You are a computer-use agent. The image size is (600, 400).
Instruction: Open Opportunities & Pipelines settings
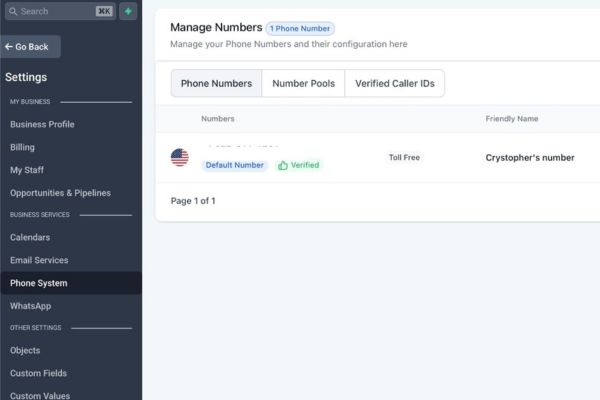pyautogui.click(x=60, y=193)
